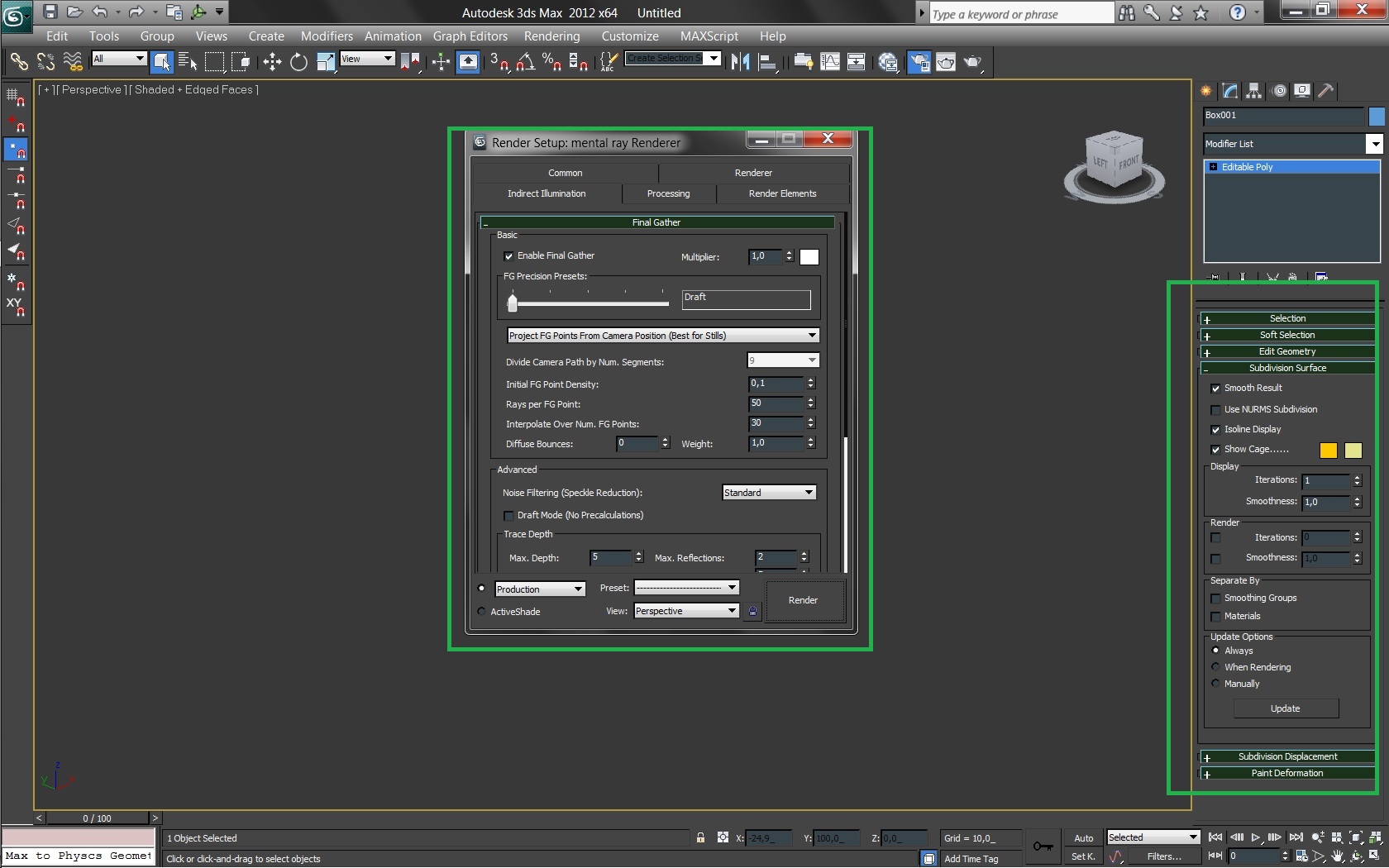
Task: Expand the Edit Geometry rollout
Action: coord(1287,351)
